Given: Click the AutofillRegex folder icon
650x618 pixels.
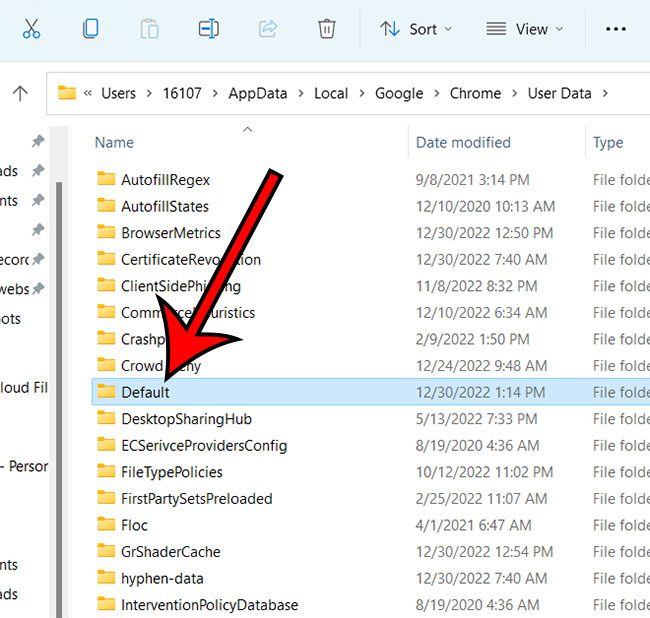Looking at the screenshot, I should [107, 180].
